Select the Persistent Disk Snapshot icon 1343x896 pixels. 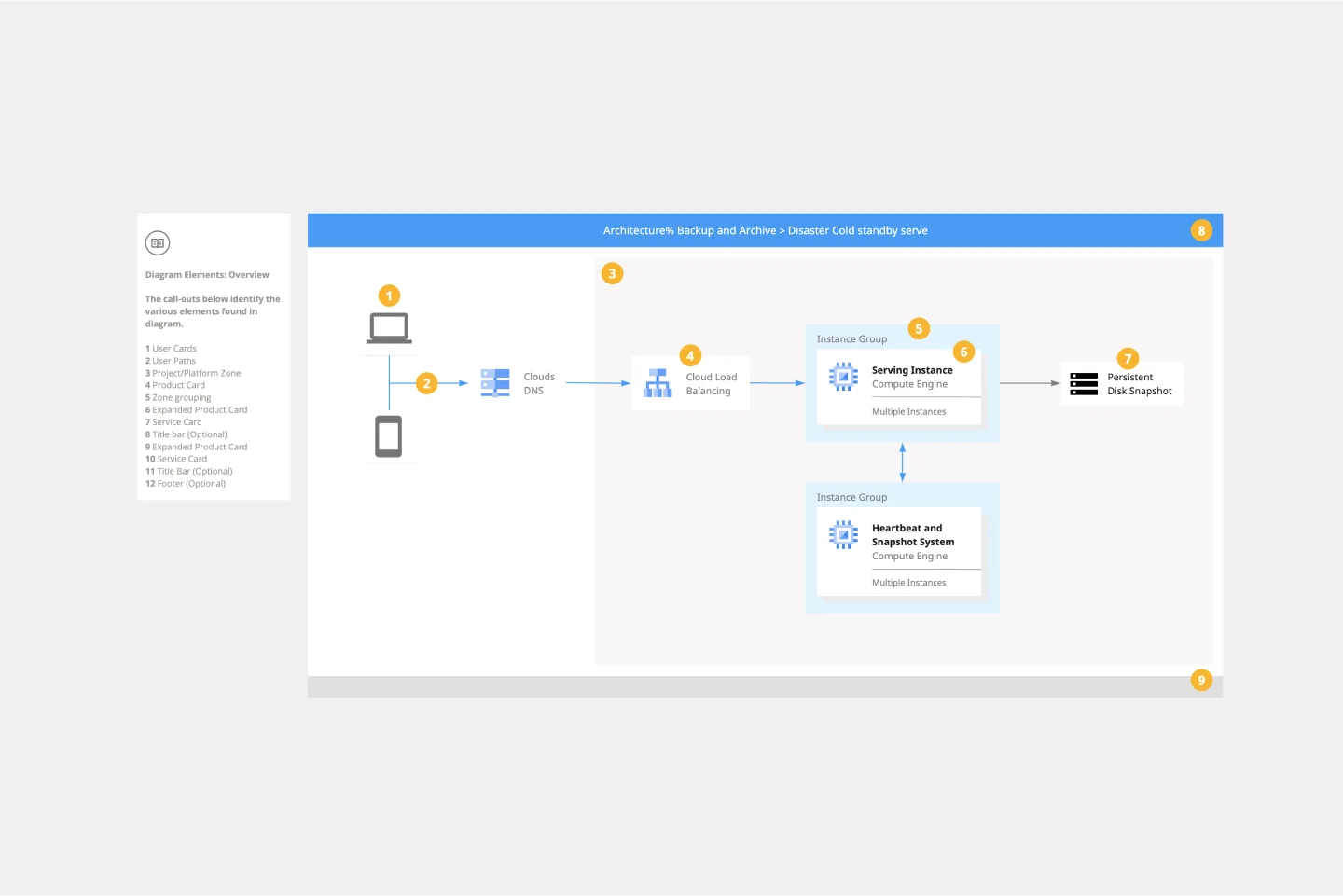[x=1083, y=383]
